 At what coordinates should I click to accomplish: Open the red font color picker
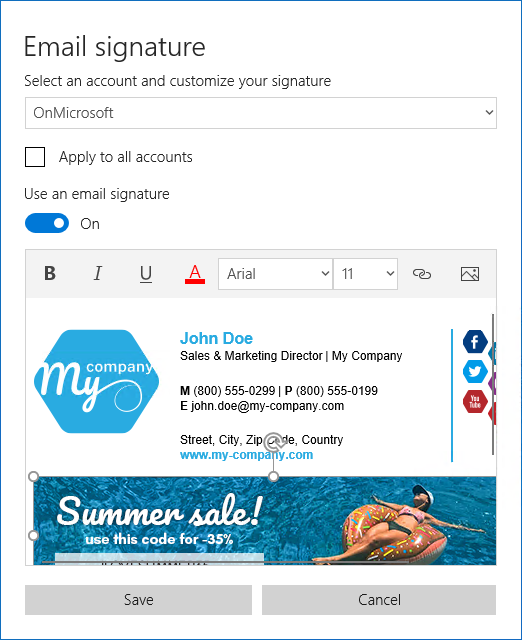195,273
